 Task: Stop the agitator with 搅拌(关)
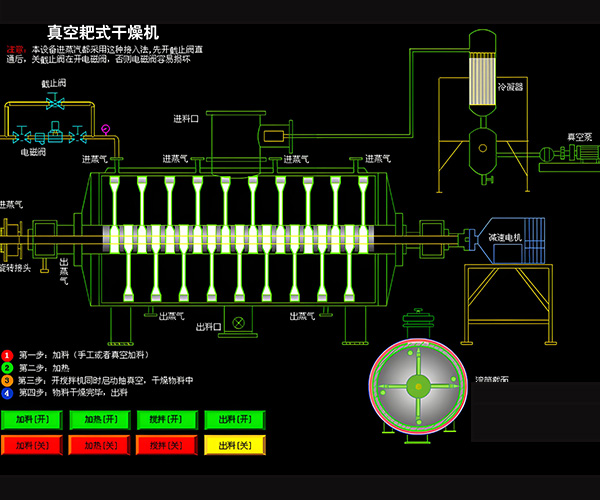tap(166, 445)
